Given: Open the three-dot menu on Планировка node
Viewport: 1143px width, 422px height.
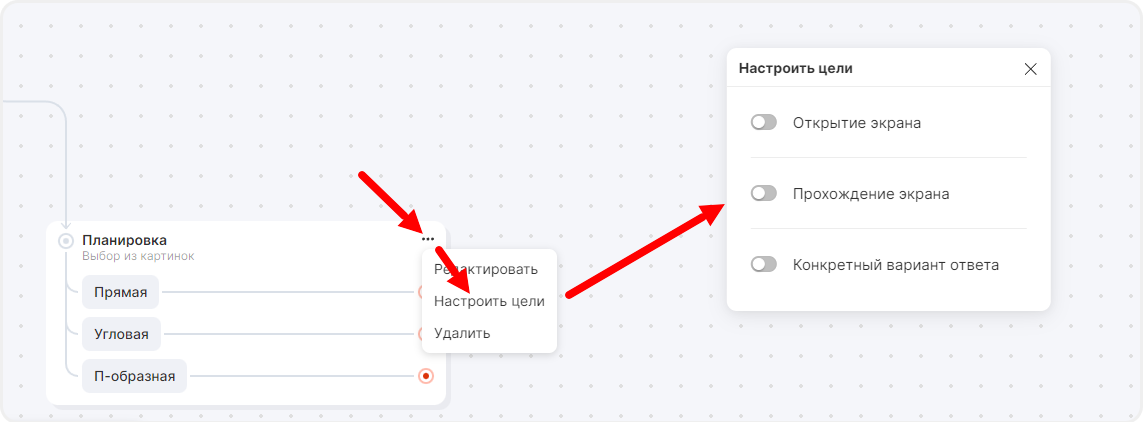Looking at the screenshot, I should pos(428,239).
